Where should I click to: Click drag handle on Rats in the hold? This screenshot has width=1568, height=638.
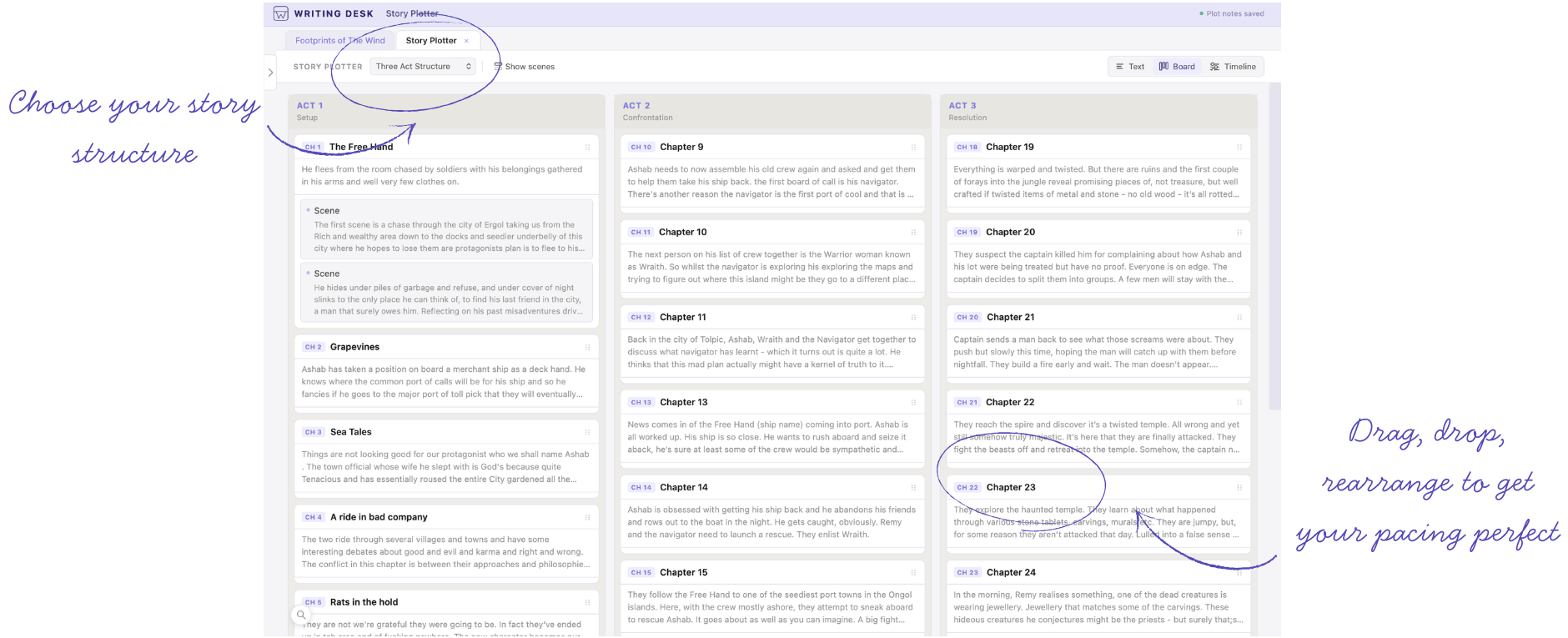[587, 602]
